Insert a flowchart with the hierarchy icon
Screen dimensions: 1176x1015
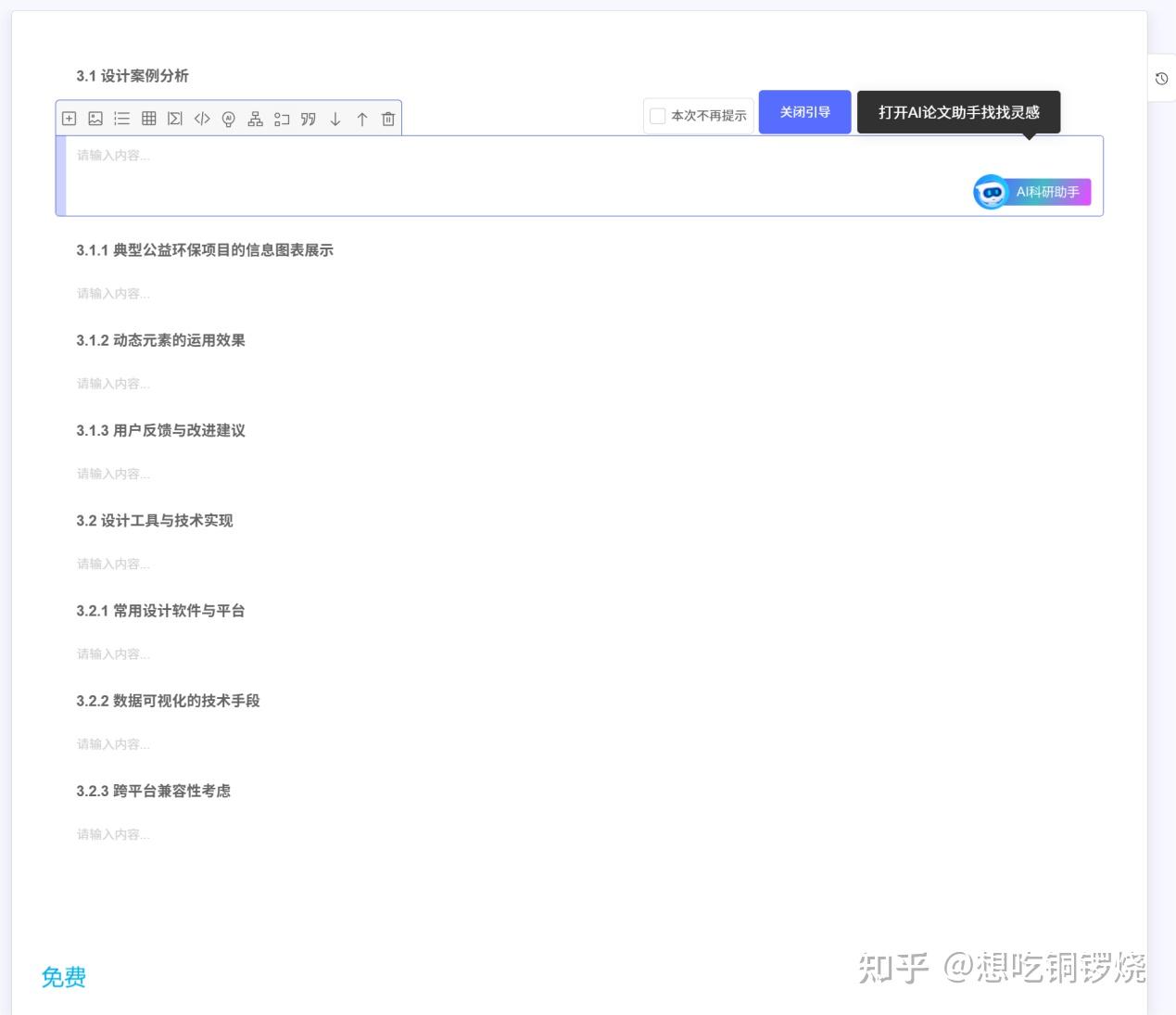[x=256, y=119]
